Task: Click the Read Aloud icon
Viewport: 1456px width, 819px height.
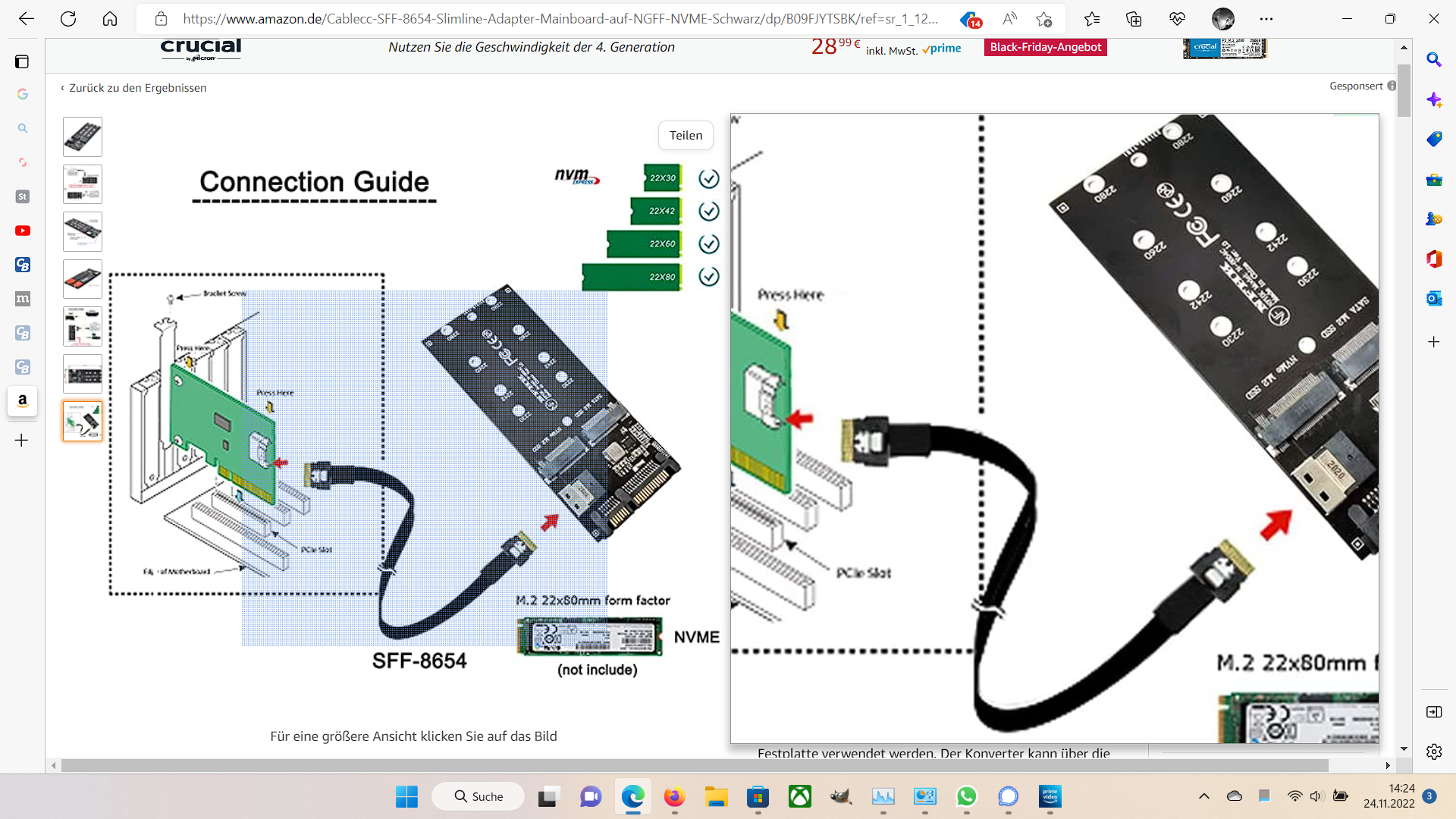Action: pyautogui.click(x=1009, y=19)
